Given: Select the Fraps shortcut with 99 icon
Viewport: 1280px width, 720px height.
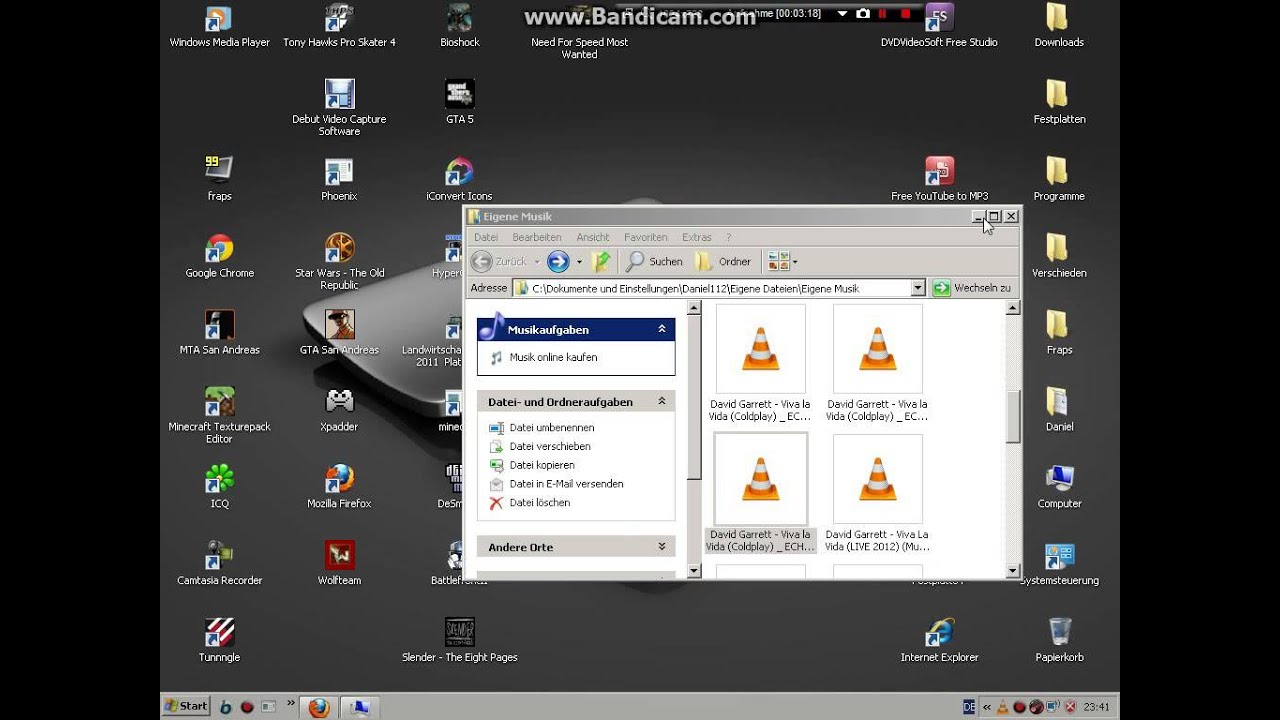Looking at the screenshot, I should (219, 179).
